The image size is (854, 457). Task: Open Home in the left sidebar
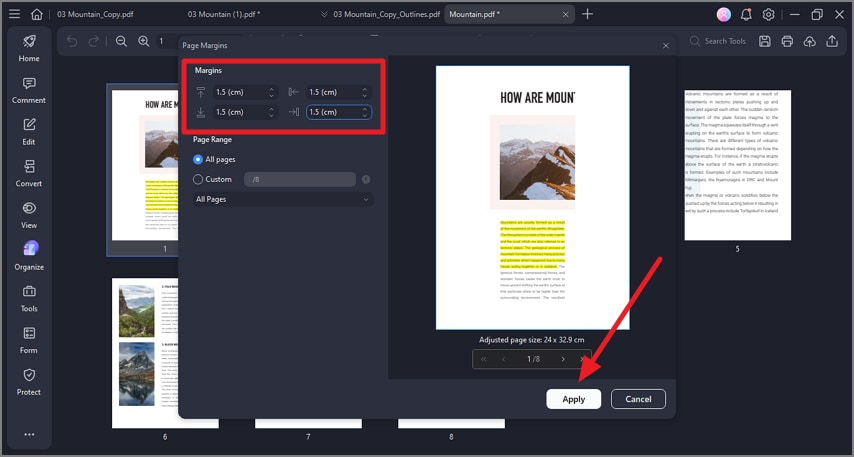pos(29,48)
